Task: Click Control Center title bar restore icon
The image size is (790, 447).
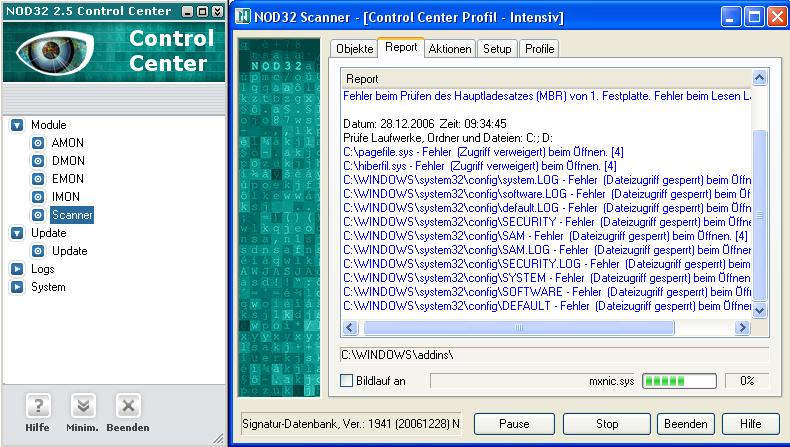Action: pos(203,12)
